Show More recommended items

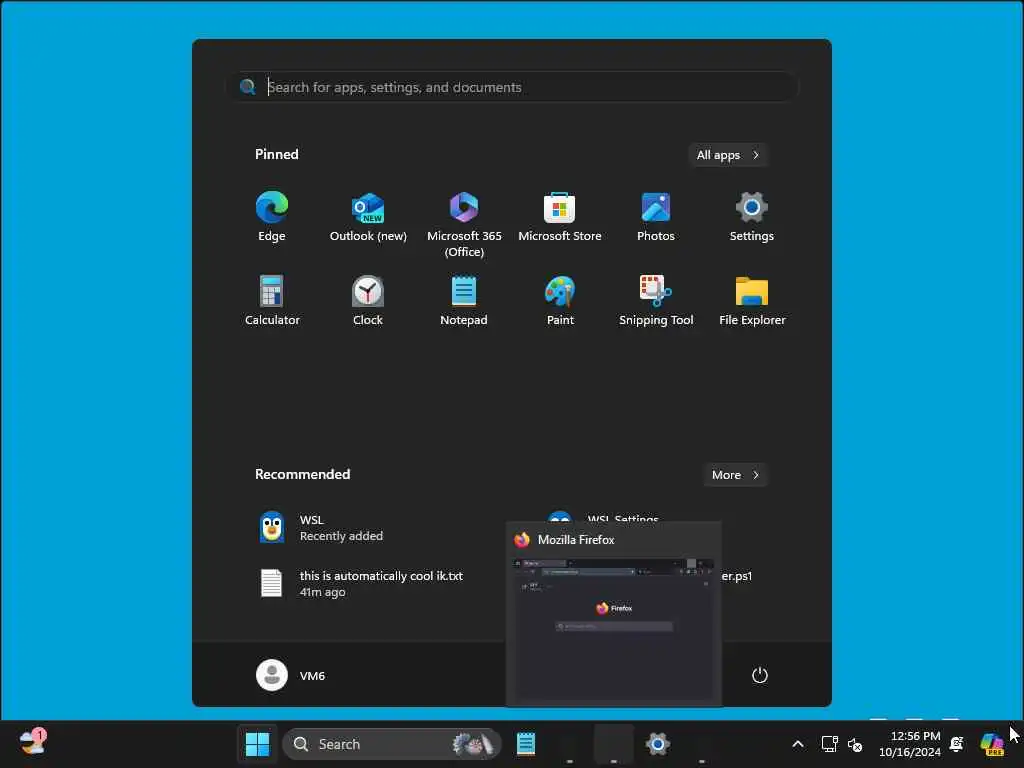click(x=735, y=475)
